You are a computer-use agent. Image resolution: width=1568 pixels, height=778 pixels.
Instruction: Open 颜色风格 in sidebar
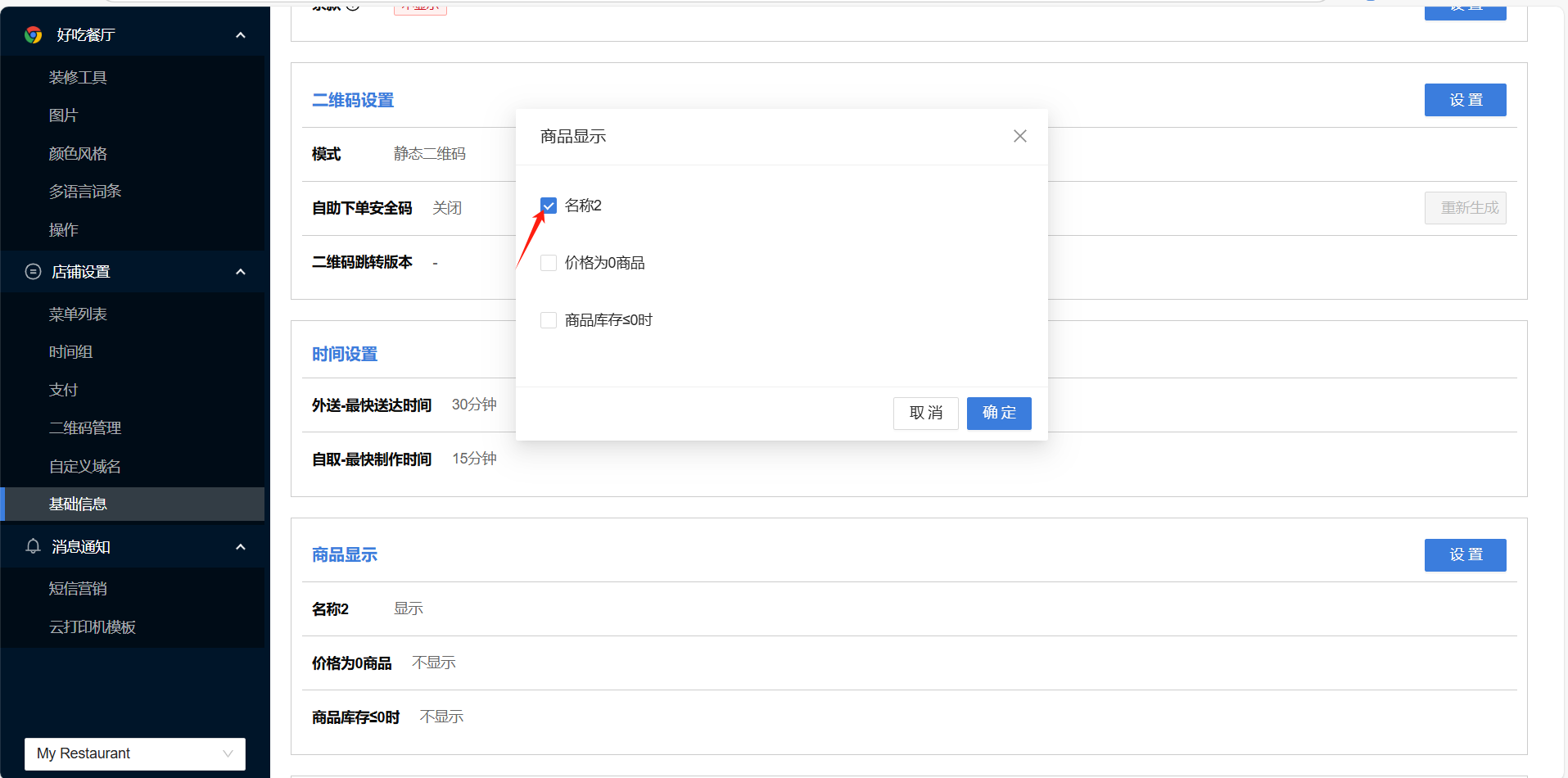(78, 153)
